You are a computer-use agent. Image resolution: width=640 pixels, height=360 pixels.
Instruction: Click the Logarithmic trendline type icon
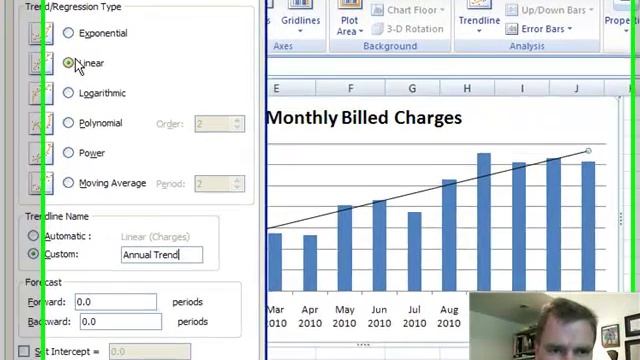point(41,93)
